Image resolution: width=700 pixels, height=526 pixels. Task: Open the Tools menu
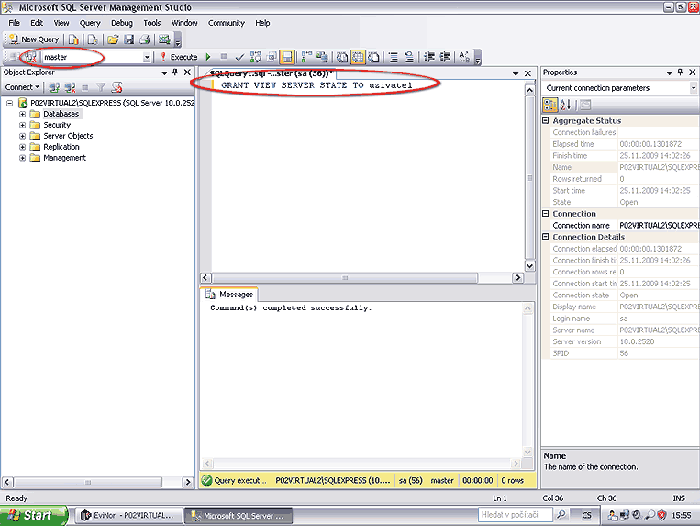(x=152, y=23)
